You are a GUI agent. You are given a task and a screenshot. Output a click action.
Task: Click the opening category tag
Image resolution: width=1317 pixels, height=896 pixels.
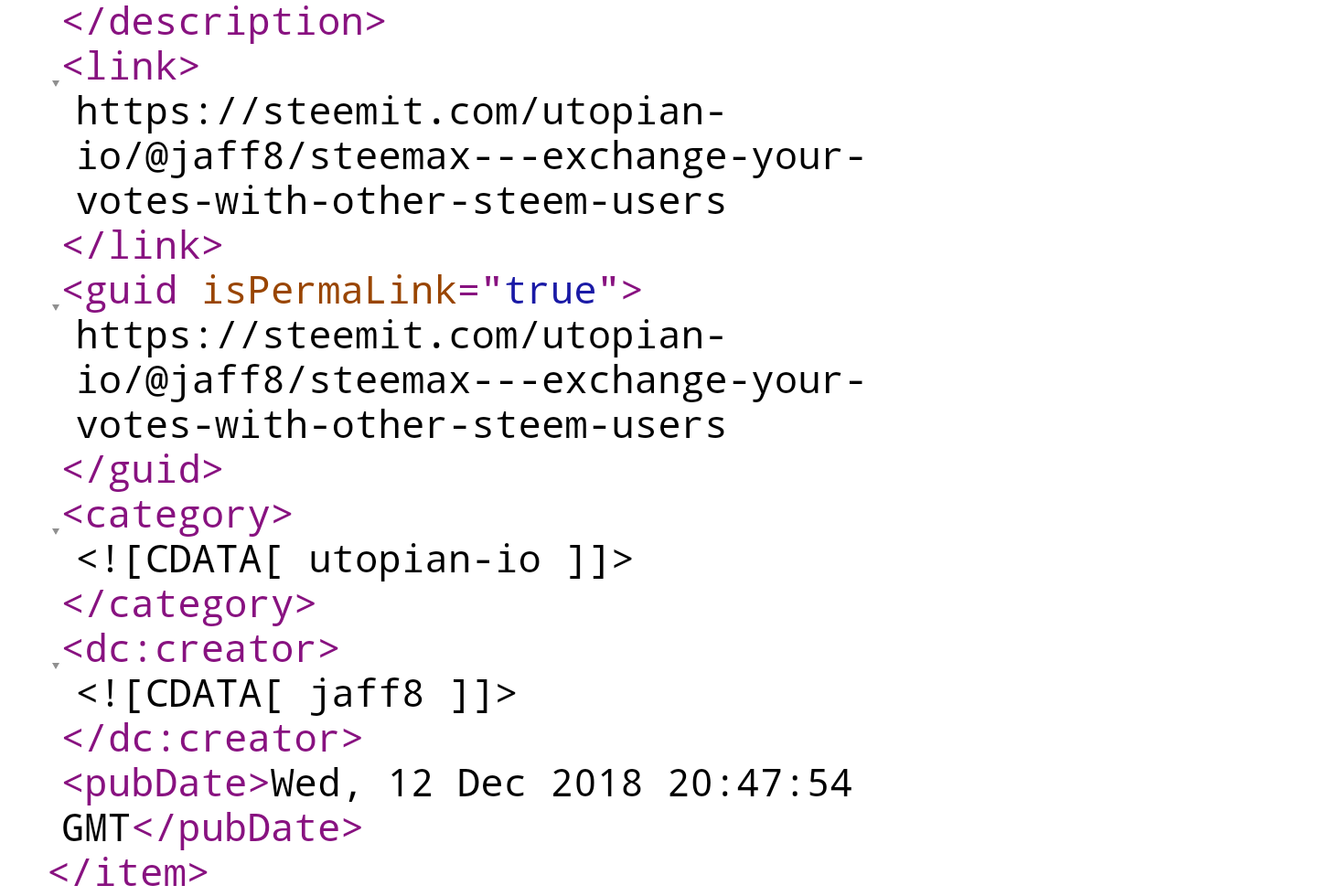tap(177, 515)
